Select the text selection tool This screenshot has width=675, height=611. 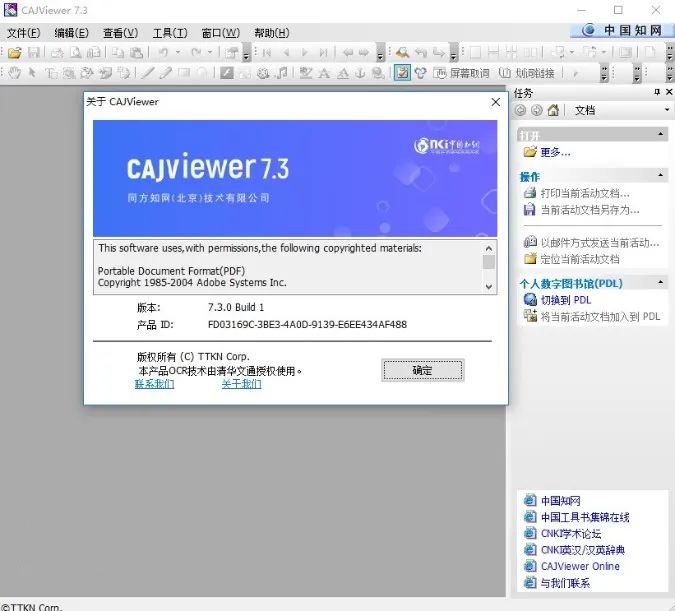click(x=51, y=73)
